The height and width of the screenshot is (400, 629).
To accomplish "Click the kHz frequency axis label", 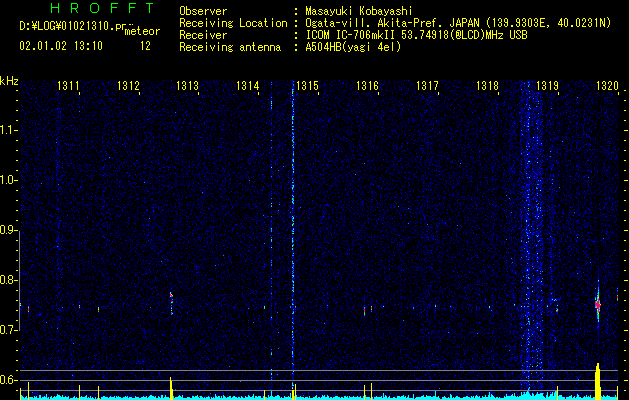I will click(x=9, y=81).
